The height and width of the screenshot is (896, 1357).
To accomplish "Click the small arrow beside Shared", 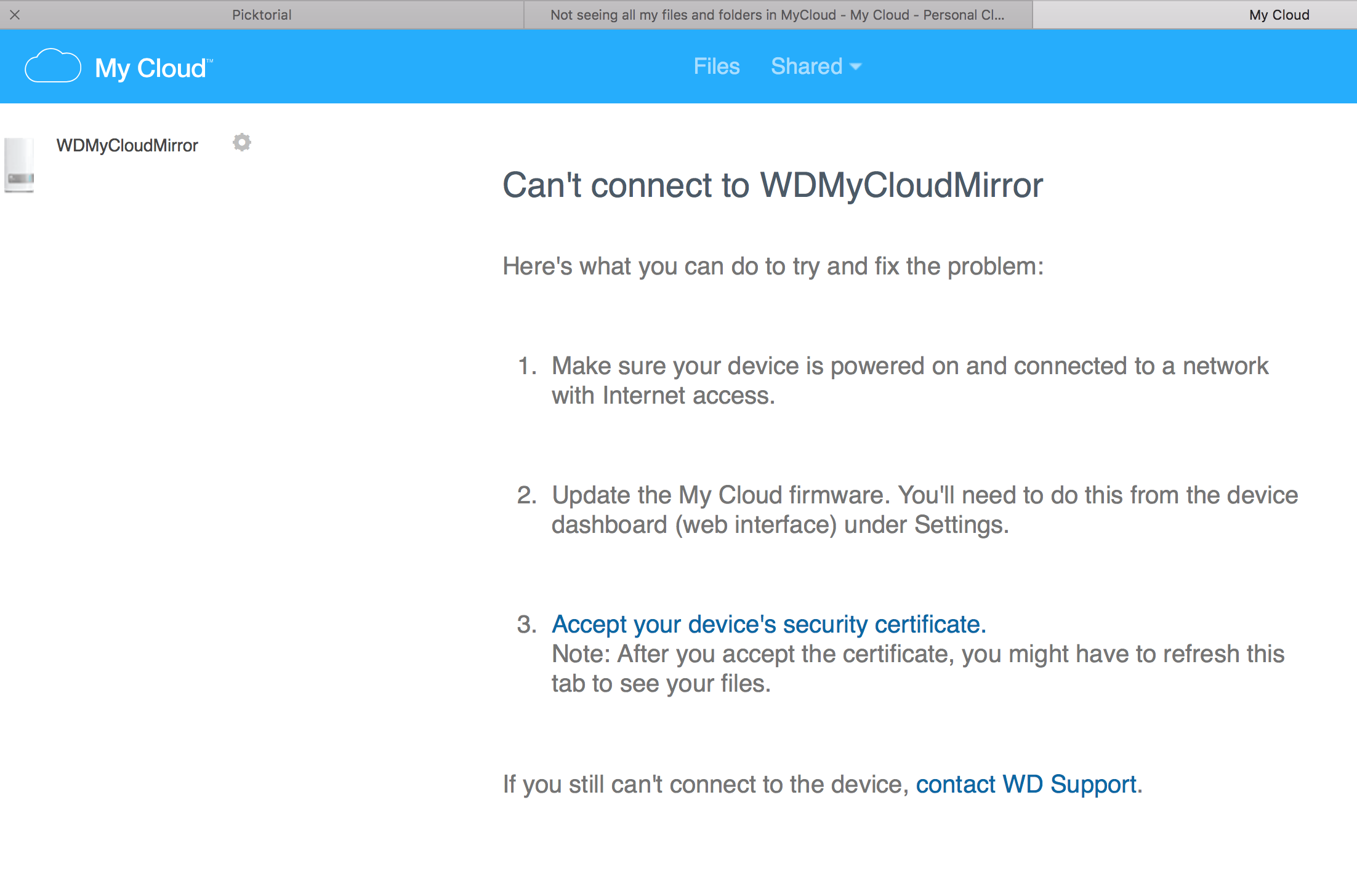I will 856,66.
